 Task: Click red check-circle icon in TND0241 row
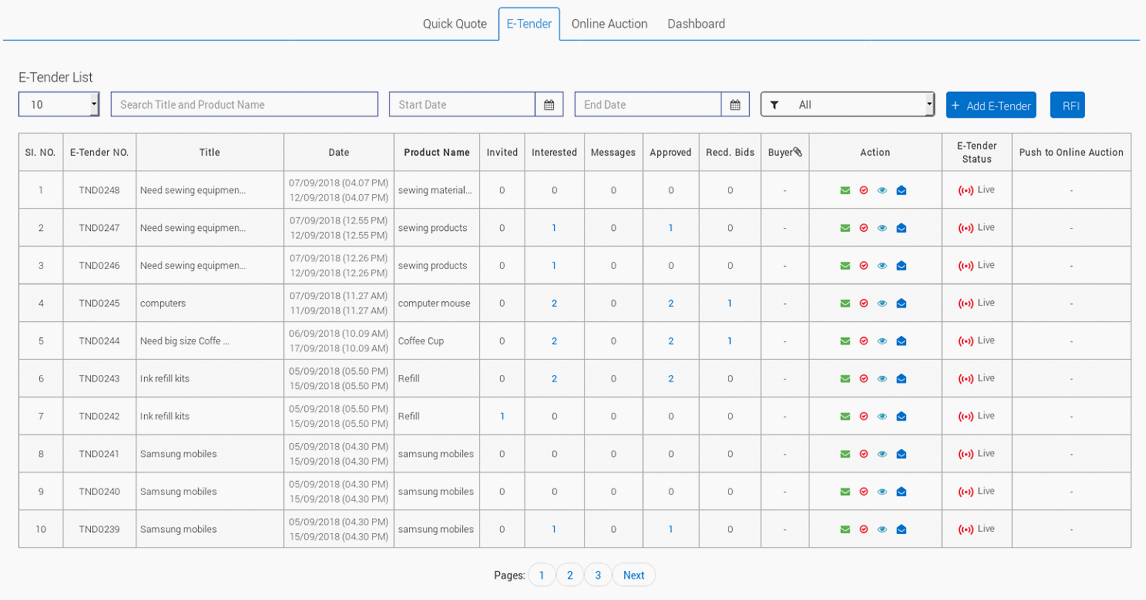(x=864, y=454)
